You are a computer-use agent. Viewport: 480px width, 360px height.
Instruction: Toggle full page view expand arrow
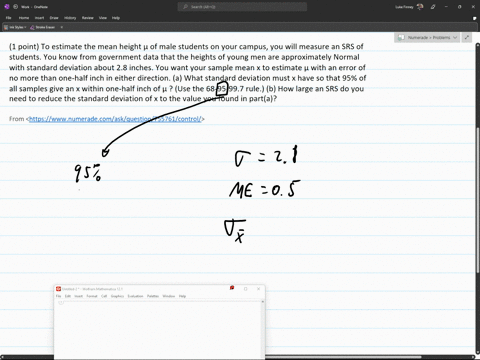[467, 38]
